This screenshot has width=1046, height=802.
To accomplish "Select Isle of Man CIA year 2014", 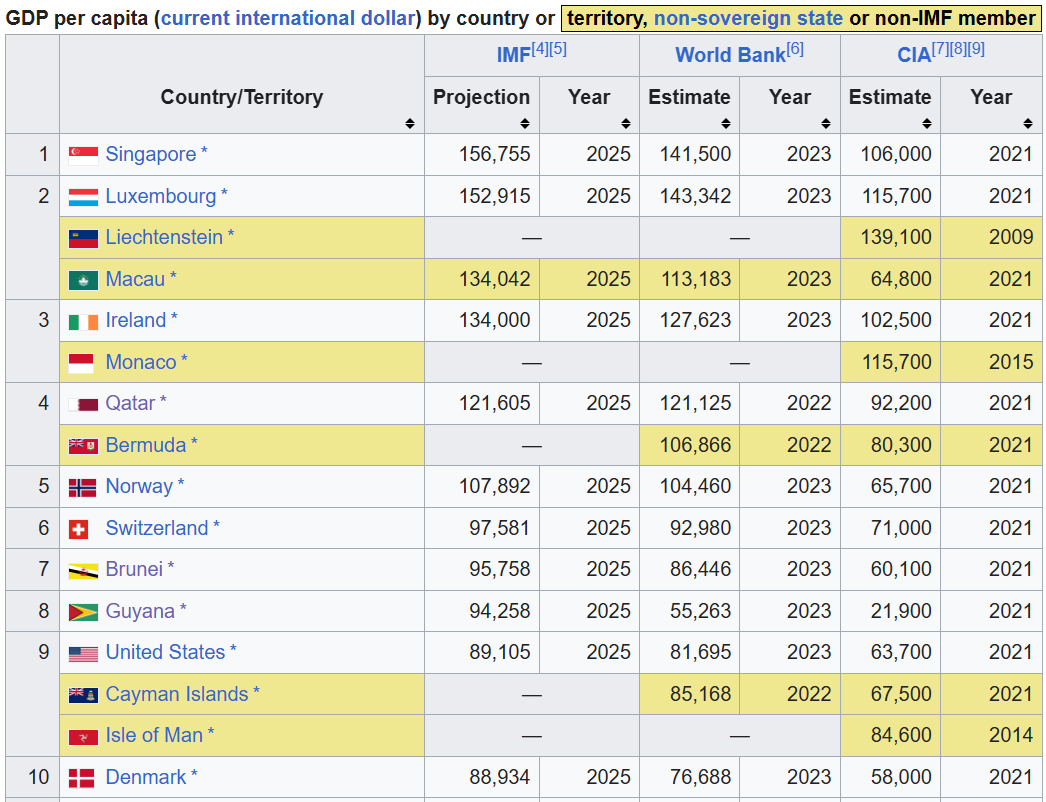I will [x=1011, y=735].
